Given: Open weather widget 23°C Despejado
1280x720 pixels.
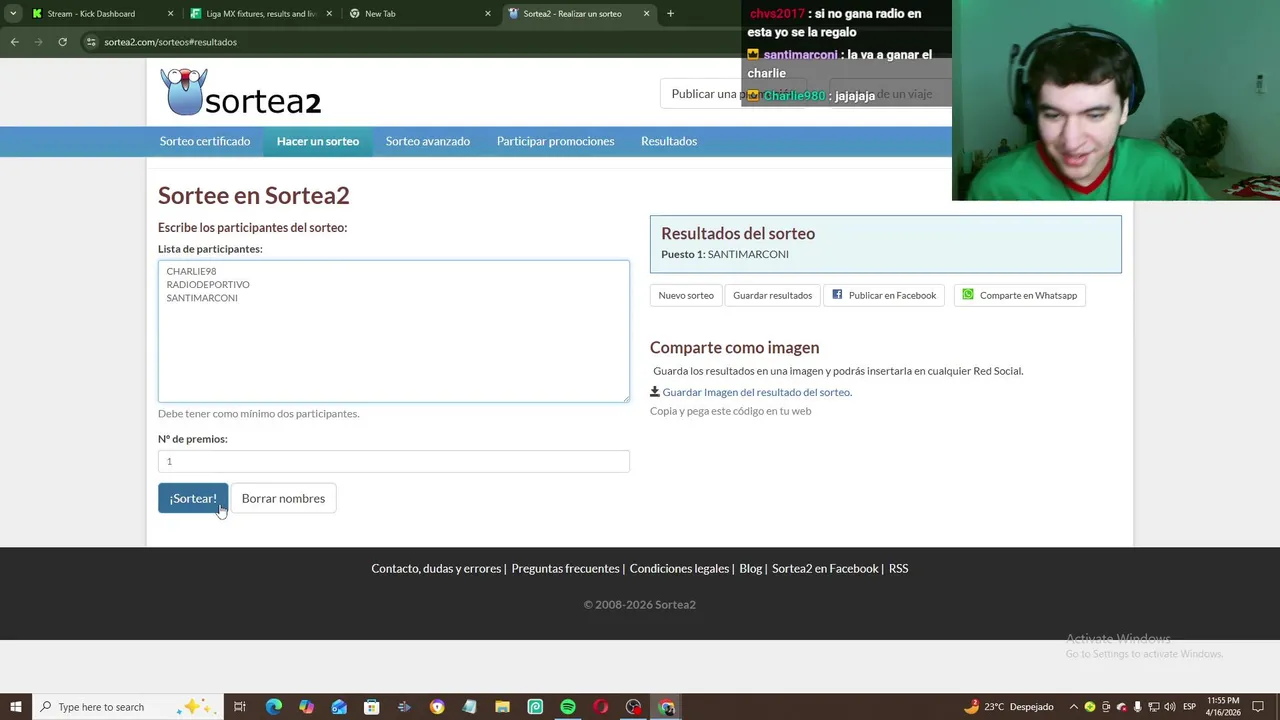Looking at the screenshot, I should (1008, 707).
